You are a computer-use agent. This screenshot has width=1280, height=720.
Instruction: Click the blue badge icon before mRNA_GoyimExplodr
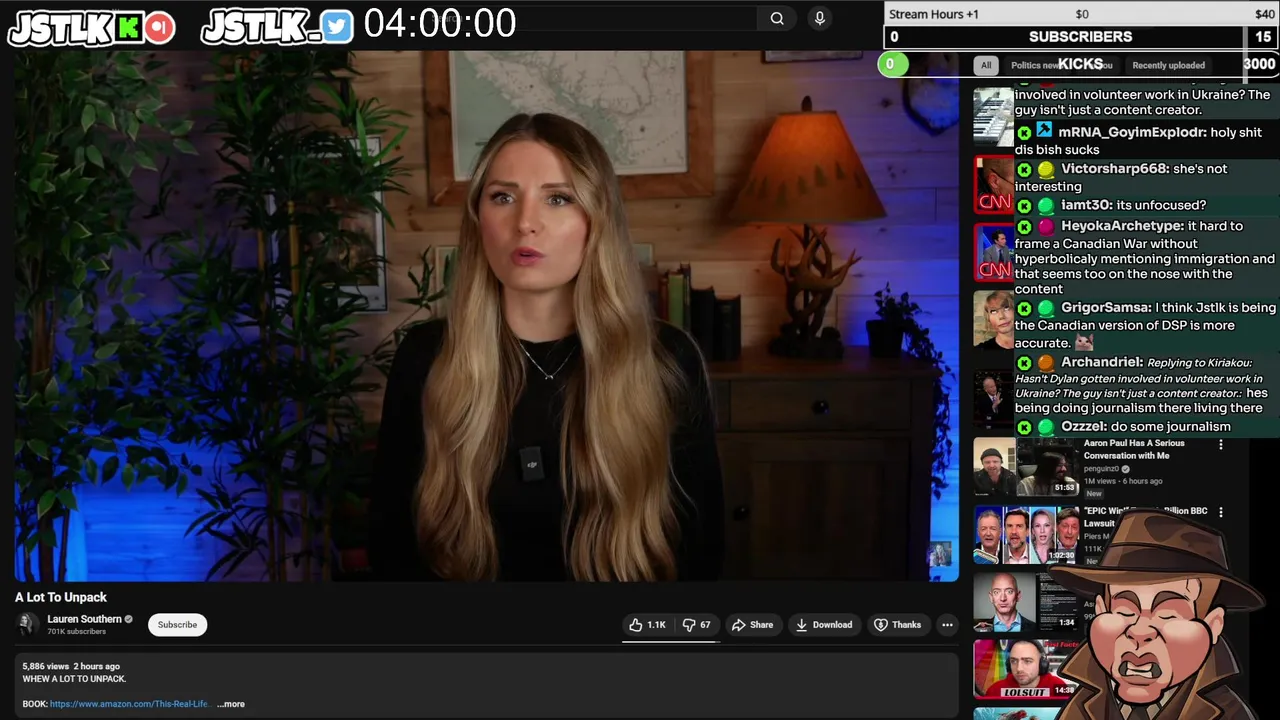click(1044, 131)
